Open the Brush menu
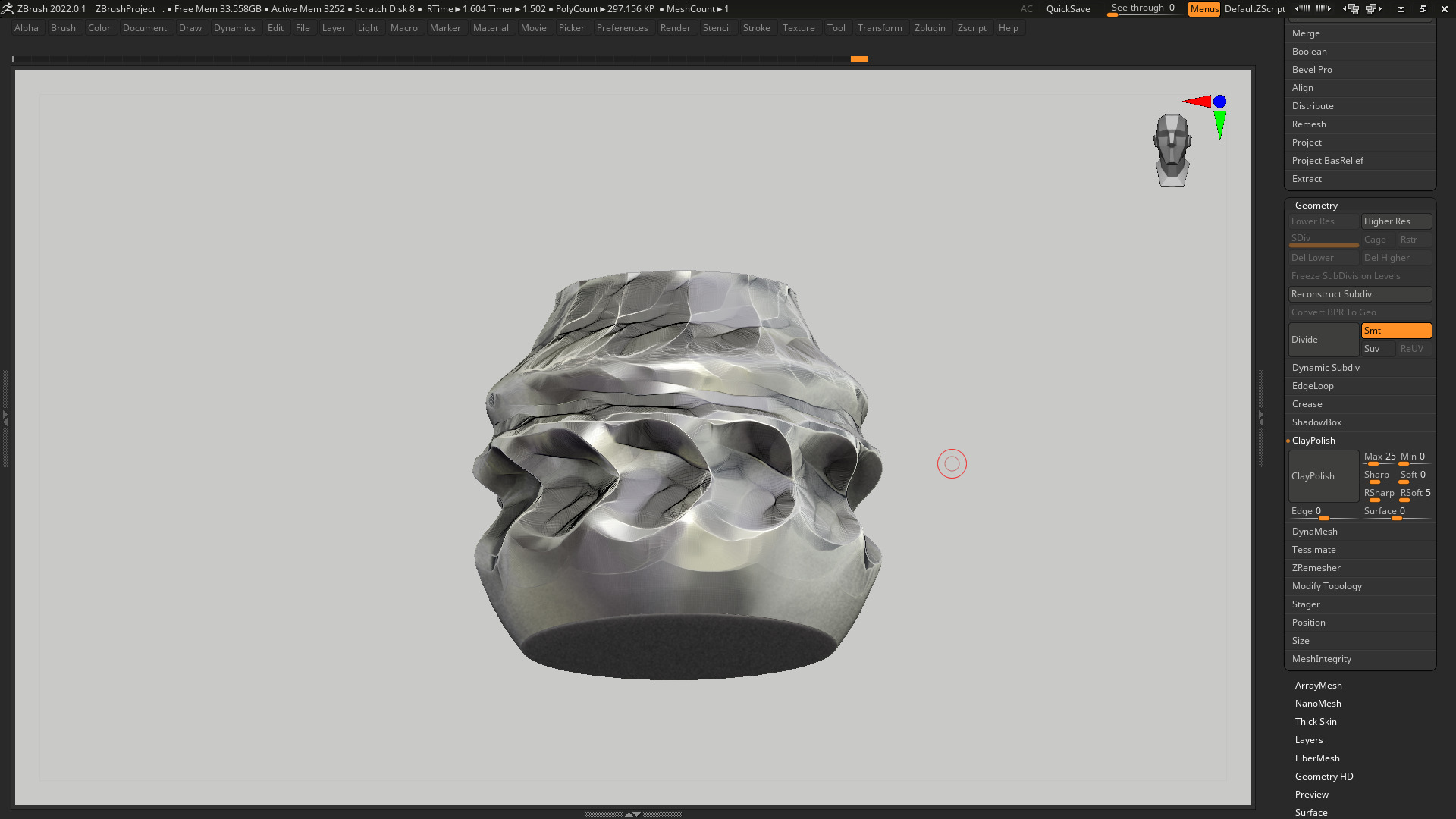 [x=63, y=28]
